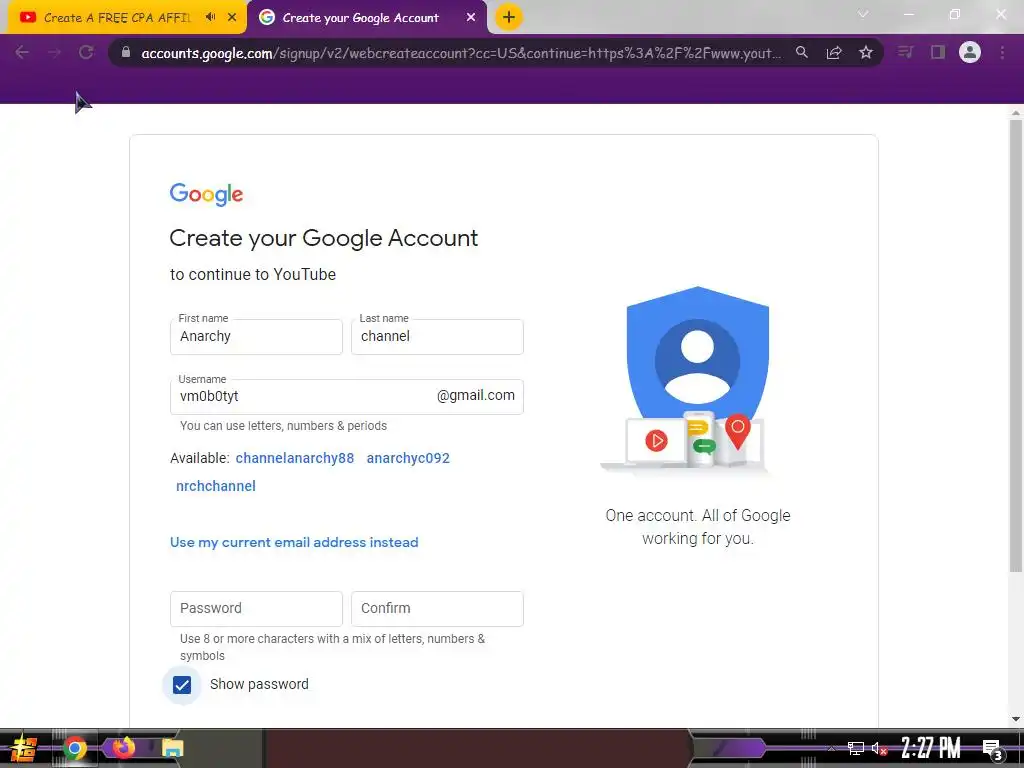Click the browser back arrow
Viewport: 1024px width, 768px height.
22,53
